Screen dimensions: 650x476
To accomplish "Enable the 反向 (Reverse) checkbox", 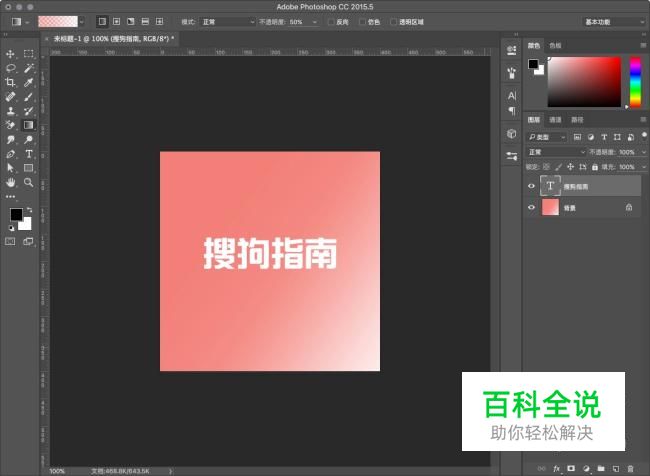I will [x=331, y=22].
